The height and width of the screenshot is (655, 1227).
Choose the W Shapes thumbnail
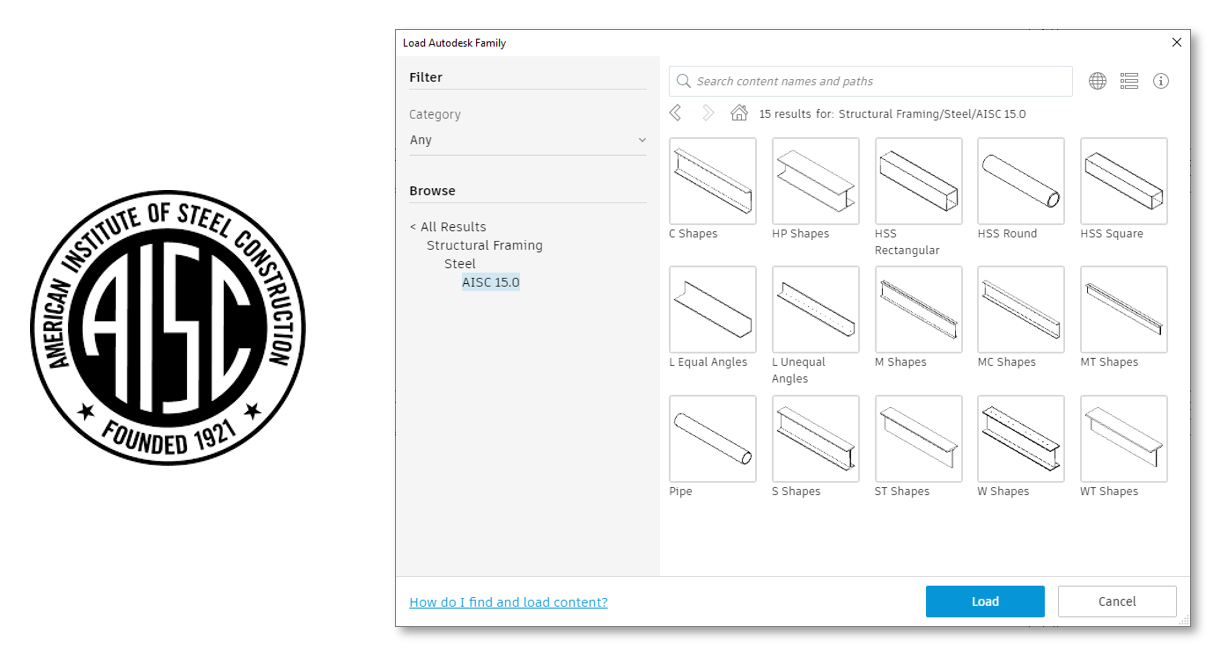tap(1021, 439)
